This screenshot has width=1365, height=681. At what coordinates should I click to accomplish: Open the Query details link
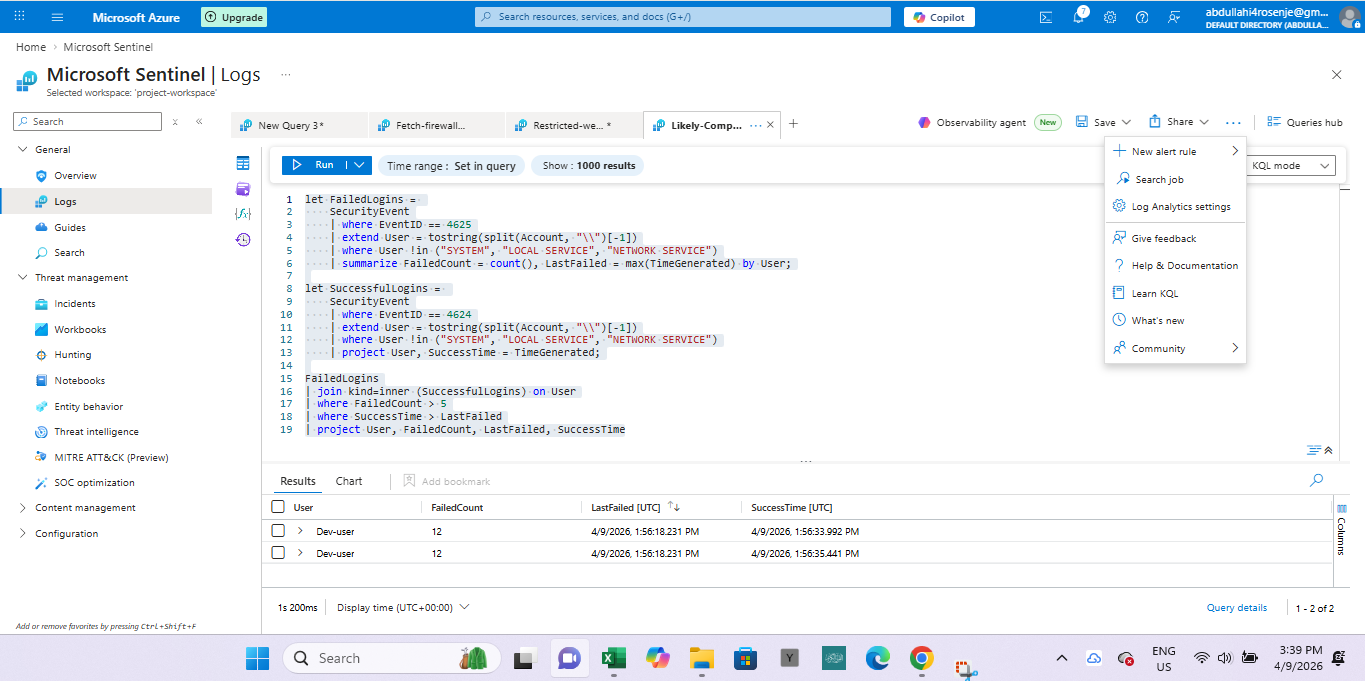pyautogui.click(x=1236, y=608)
